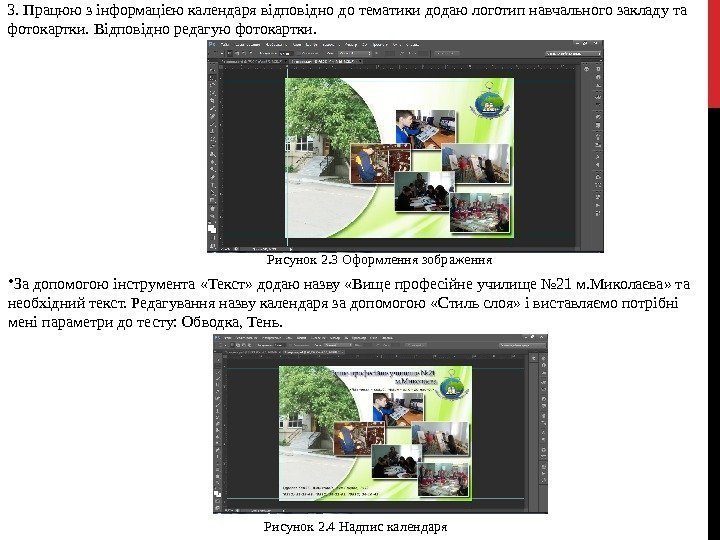
Task: Click caption "Рисунок 2.3 Оформлення зображення"
Action: 379,260
